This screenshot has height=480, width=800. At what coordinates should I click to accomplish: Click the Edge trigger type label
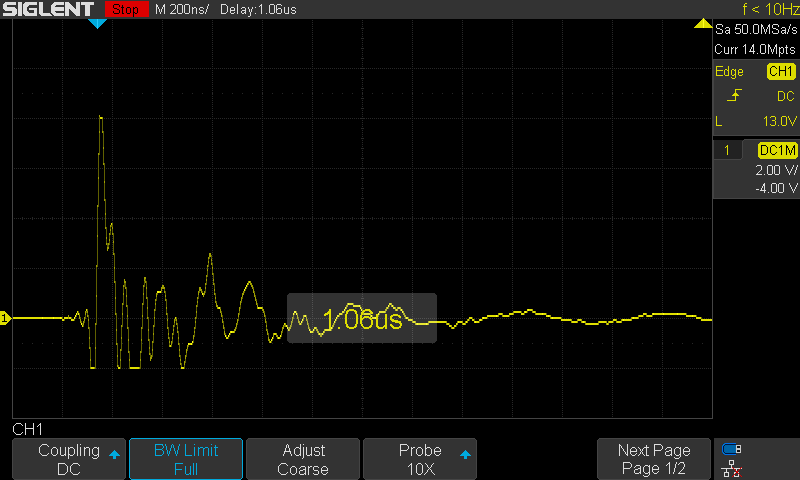[729, 71]
